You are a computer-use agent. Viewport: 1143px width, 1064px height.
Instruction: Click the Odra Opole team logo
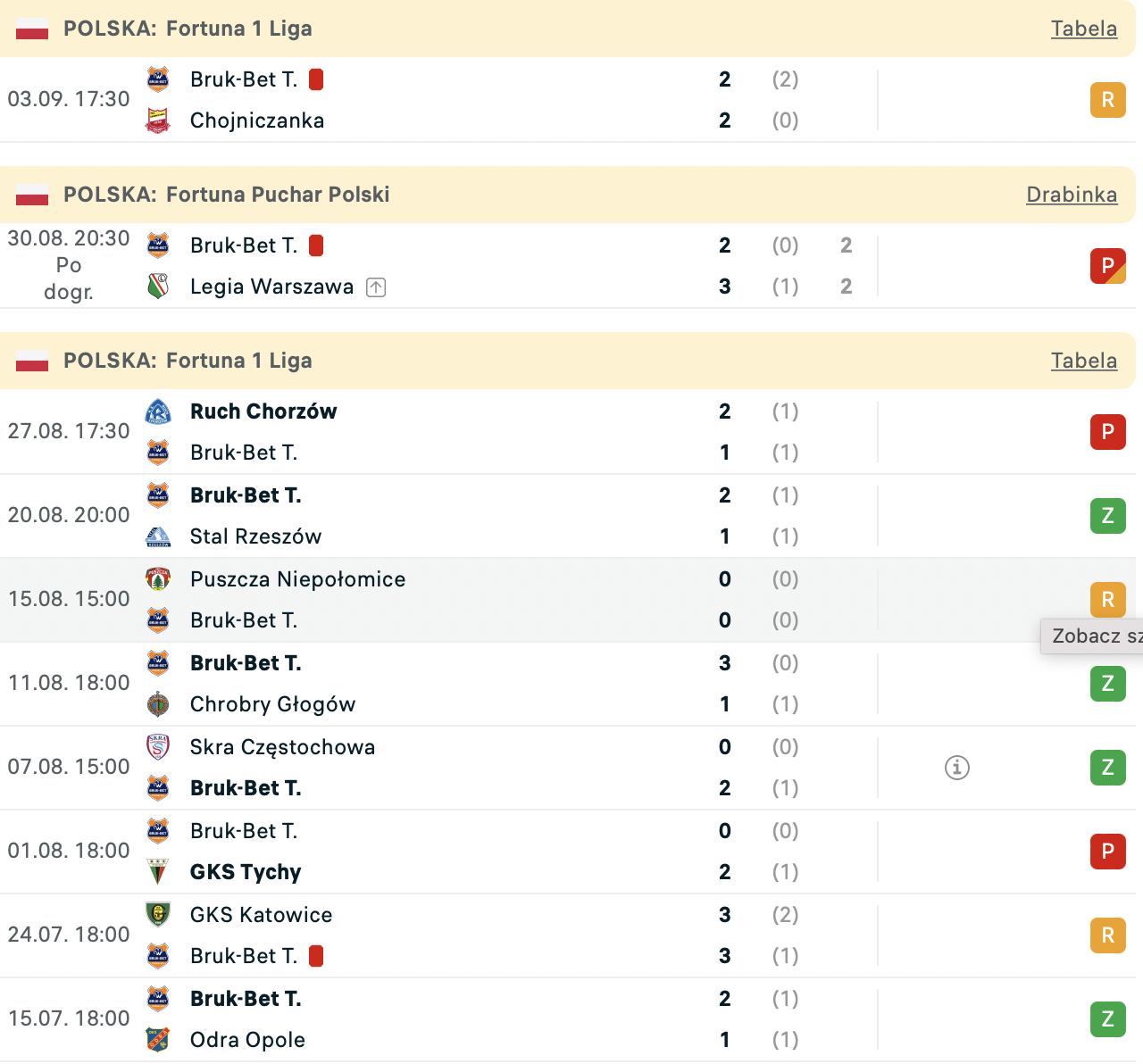pyautogui.click(x=158, y=1040)
